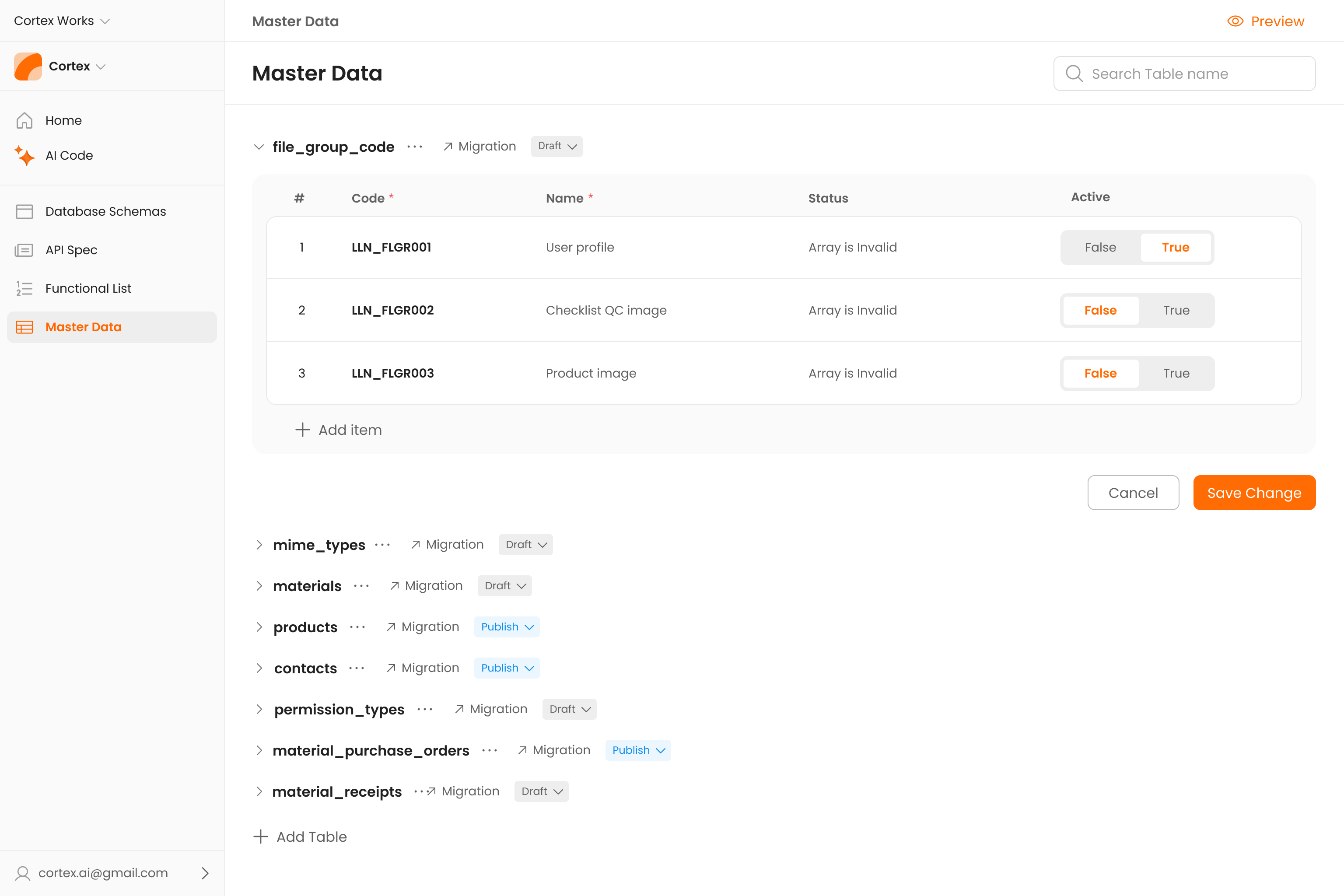
Task: Set LLN_FLGR002 active to True
Action: 1176,310
